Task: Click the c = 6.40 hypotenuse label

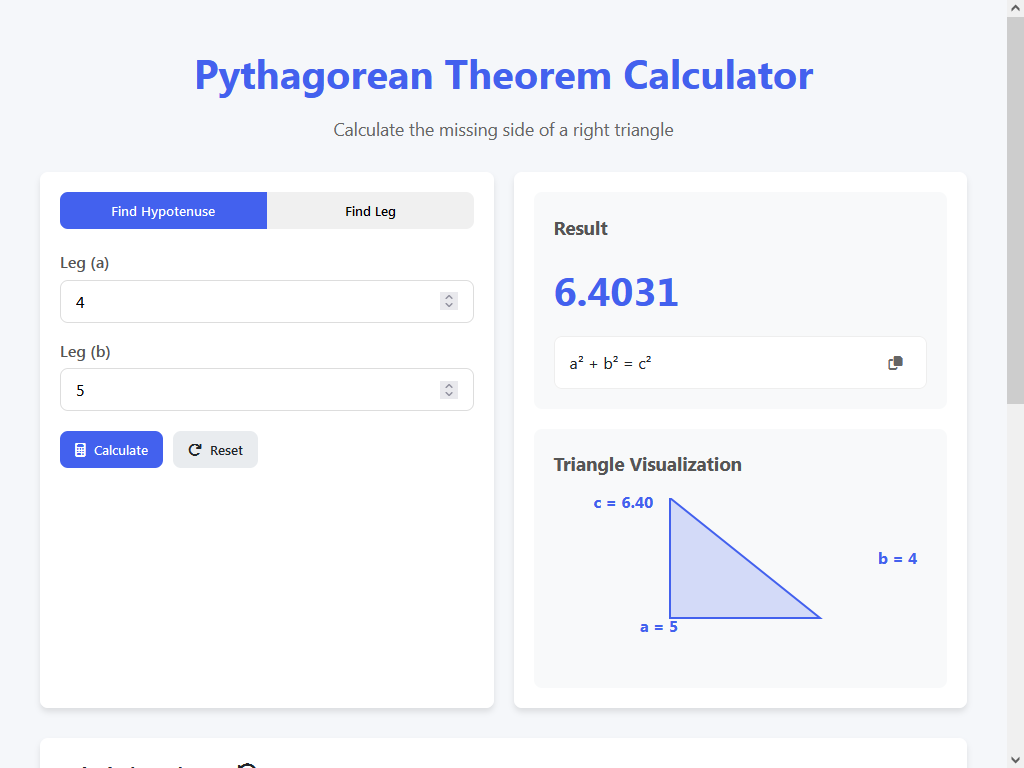Action: point(623,503)
